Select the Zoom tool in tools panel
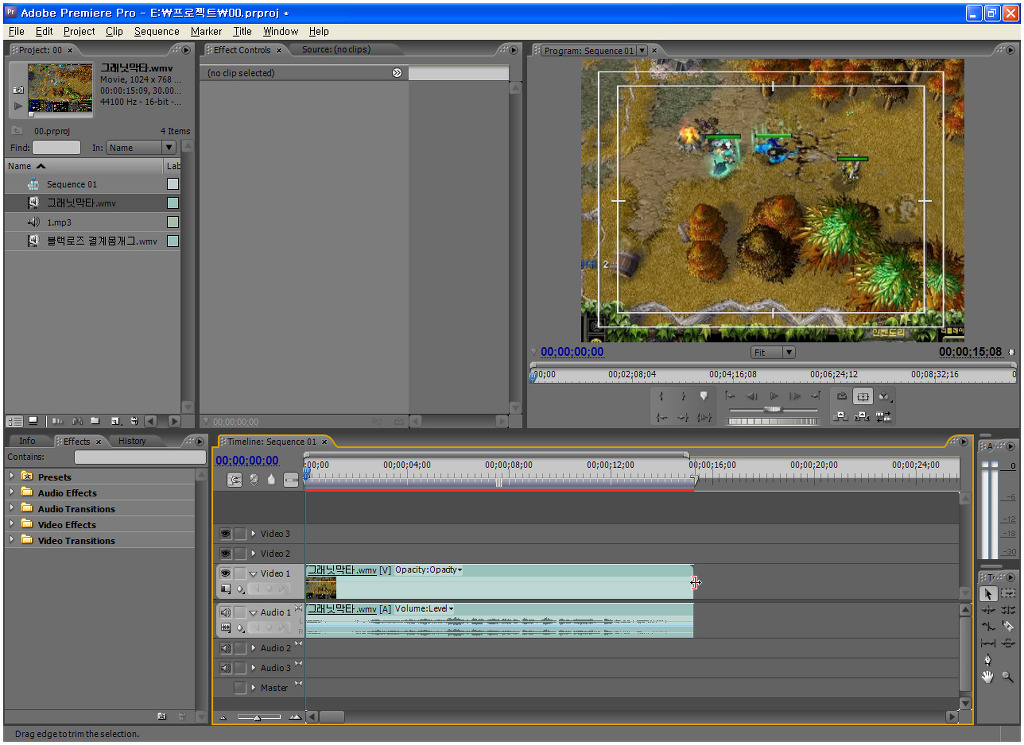Screen dimensions: 1024x745 1008,677
